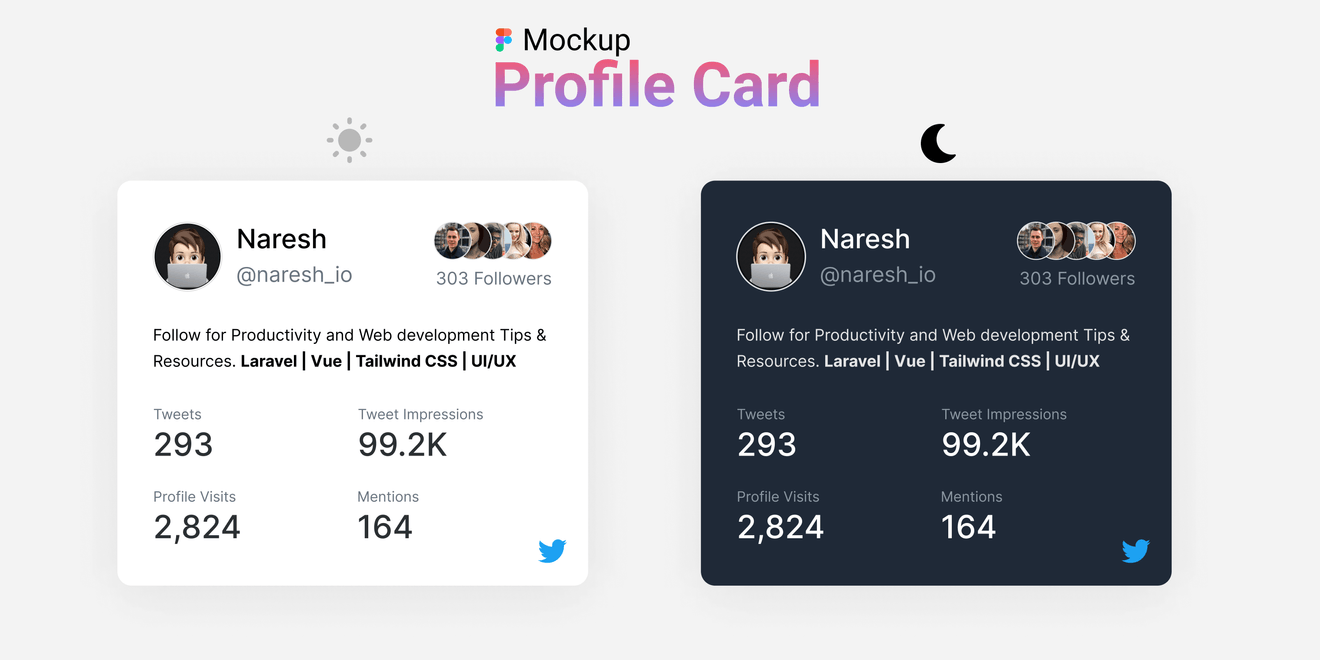The height and width of the screenshot is (660, 1320).
Task: Click follower avatars group on the dark card
Action: (1076, 241)
